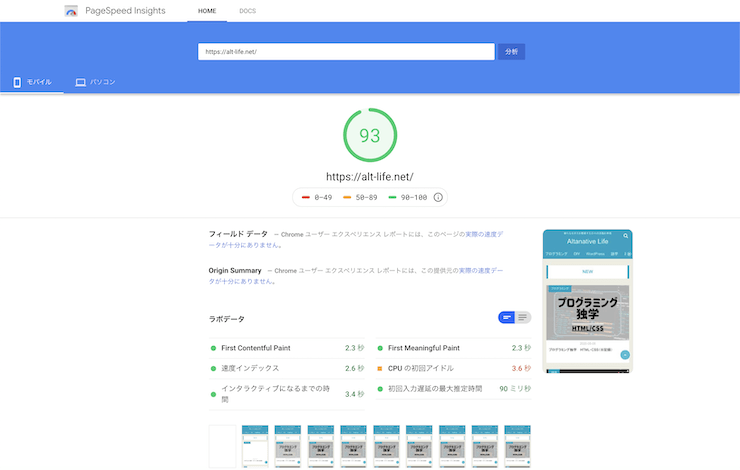The width and height of the screenshot is (740, 470).
Task: Open the DOCS tab
Action: point(247,11)
